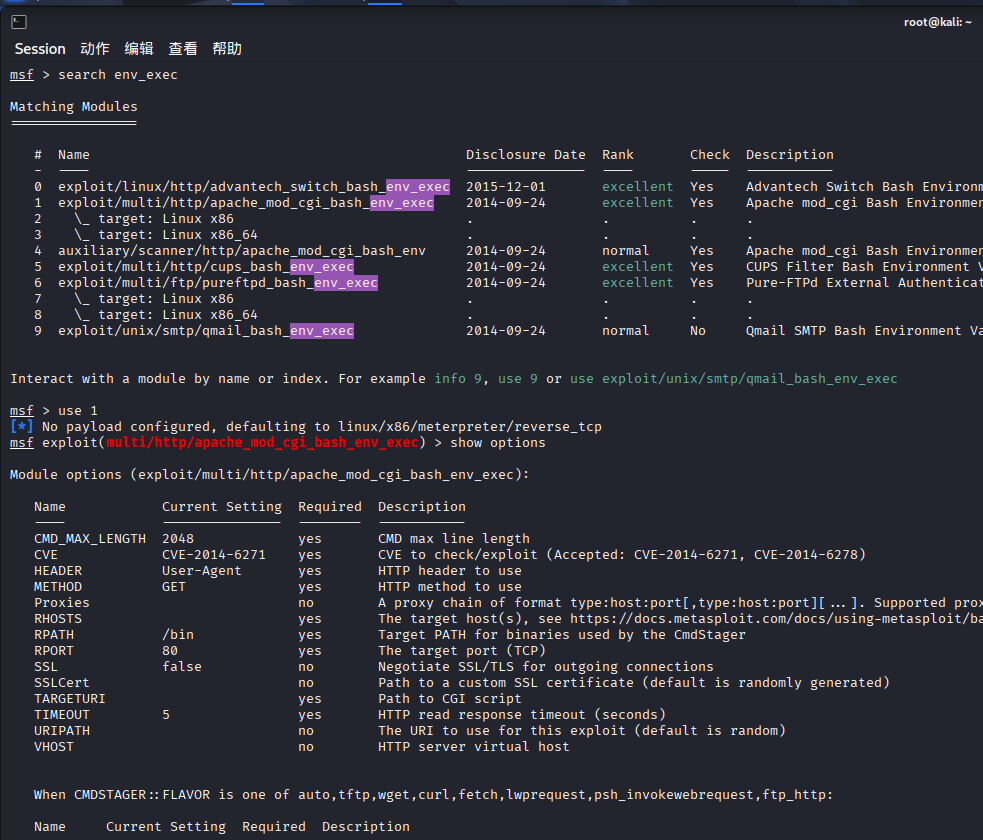
Task: Click the CMD_MAX_LENGTH option name
Action: (x=90, y=538)
